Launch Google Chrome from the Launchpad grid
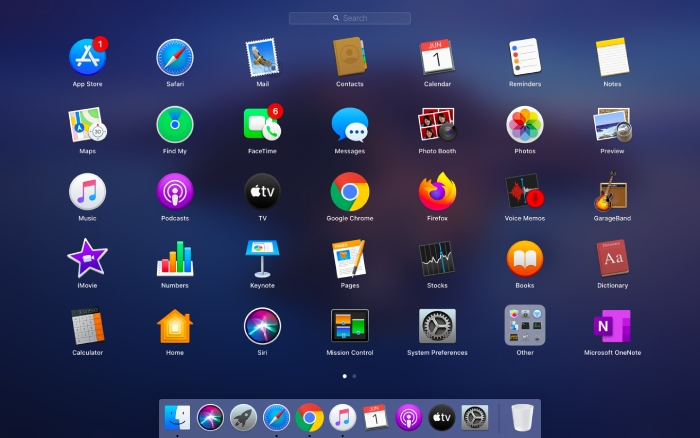The height and width of the screenshot is (438, 700). [x=350, y=192]
